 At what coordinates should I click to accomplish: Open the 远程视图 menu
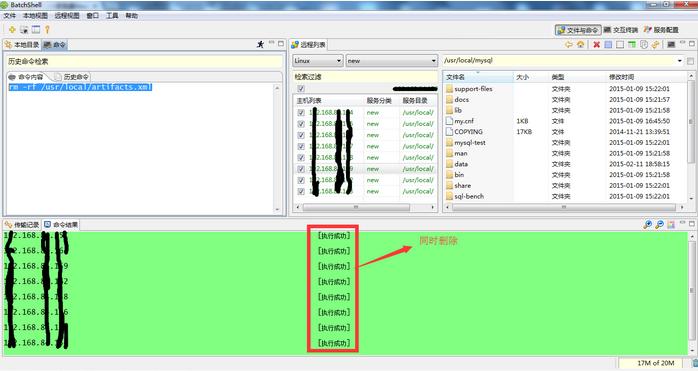(67, 16)
